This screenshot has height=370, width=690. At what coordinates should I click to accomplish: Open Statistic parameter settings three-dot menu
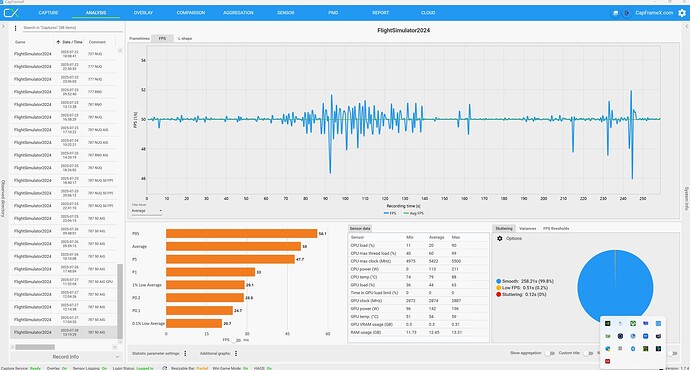tap(185, 353)
